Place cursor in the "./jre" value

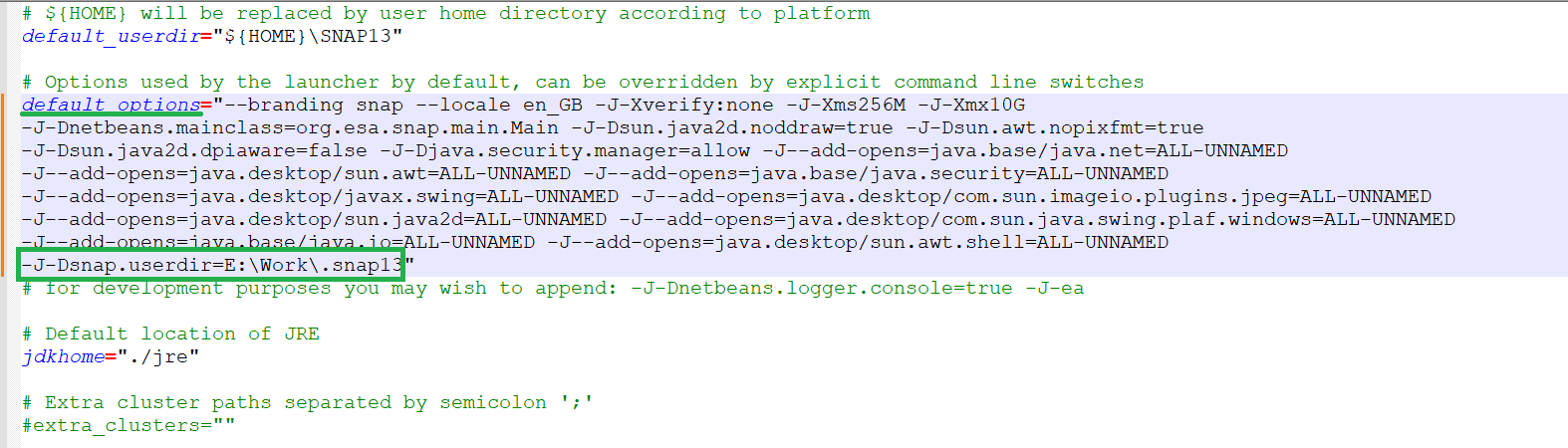[x=158, y=356]
